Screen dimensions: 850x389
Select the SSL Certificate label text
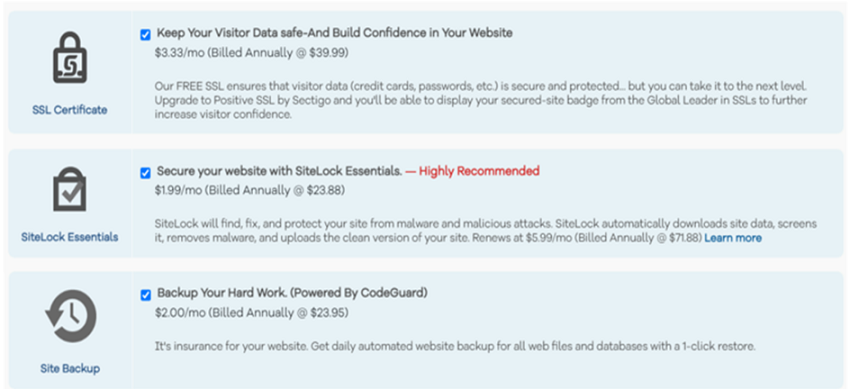70,110
